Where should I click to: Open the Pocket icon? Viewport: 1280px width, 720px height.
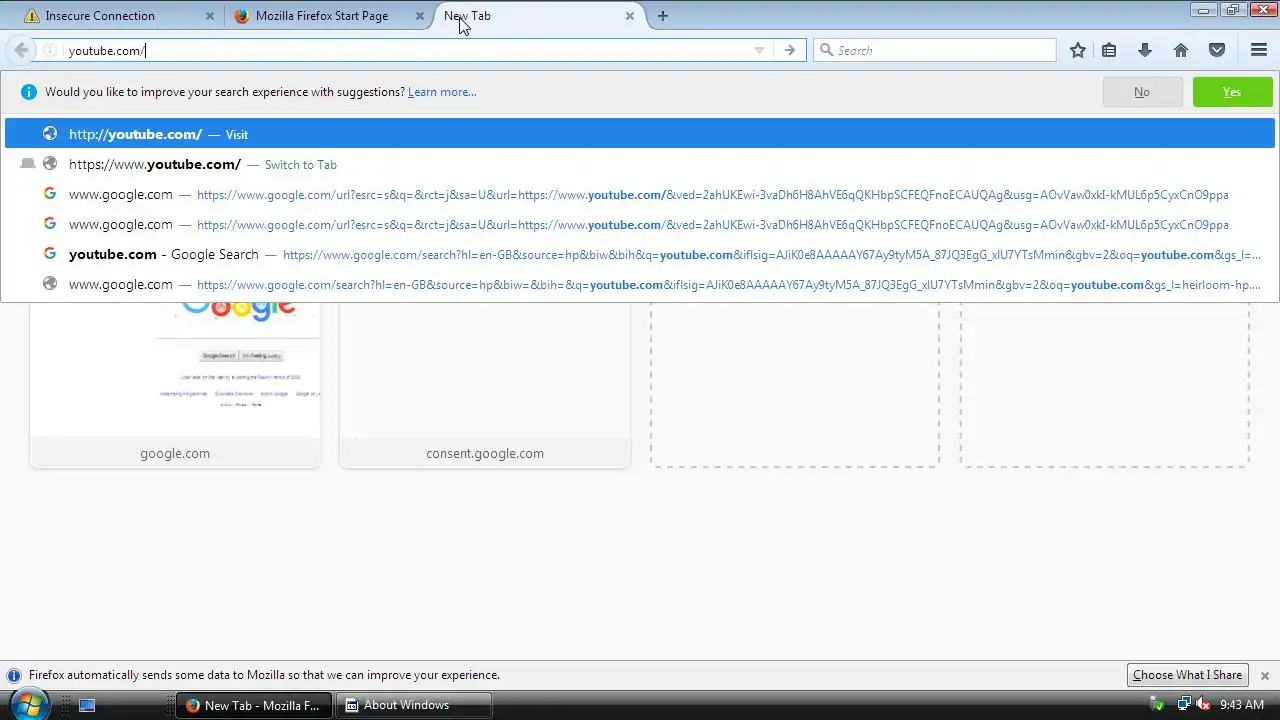[x=1217, y=50]
